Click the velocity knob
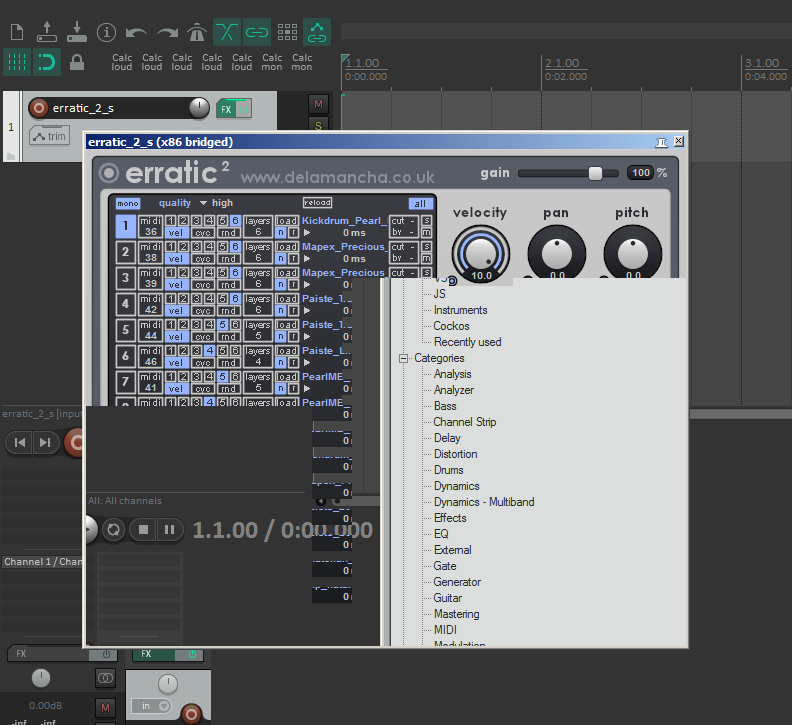The width and height of the screenshot is (792, 725). (x=480, y=253)
